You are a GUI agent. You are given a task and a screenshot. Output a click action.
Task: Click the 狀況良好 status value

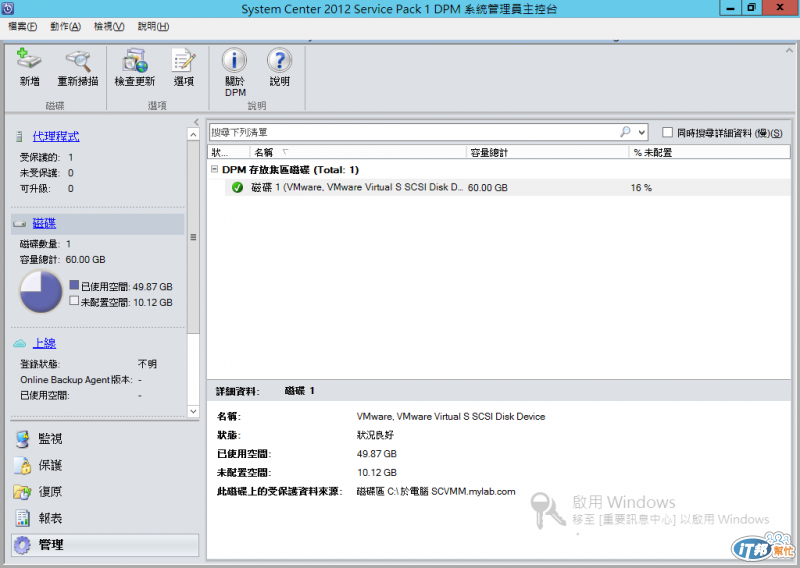(375, 435)
